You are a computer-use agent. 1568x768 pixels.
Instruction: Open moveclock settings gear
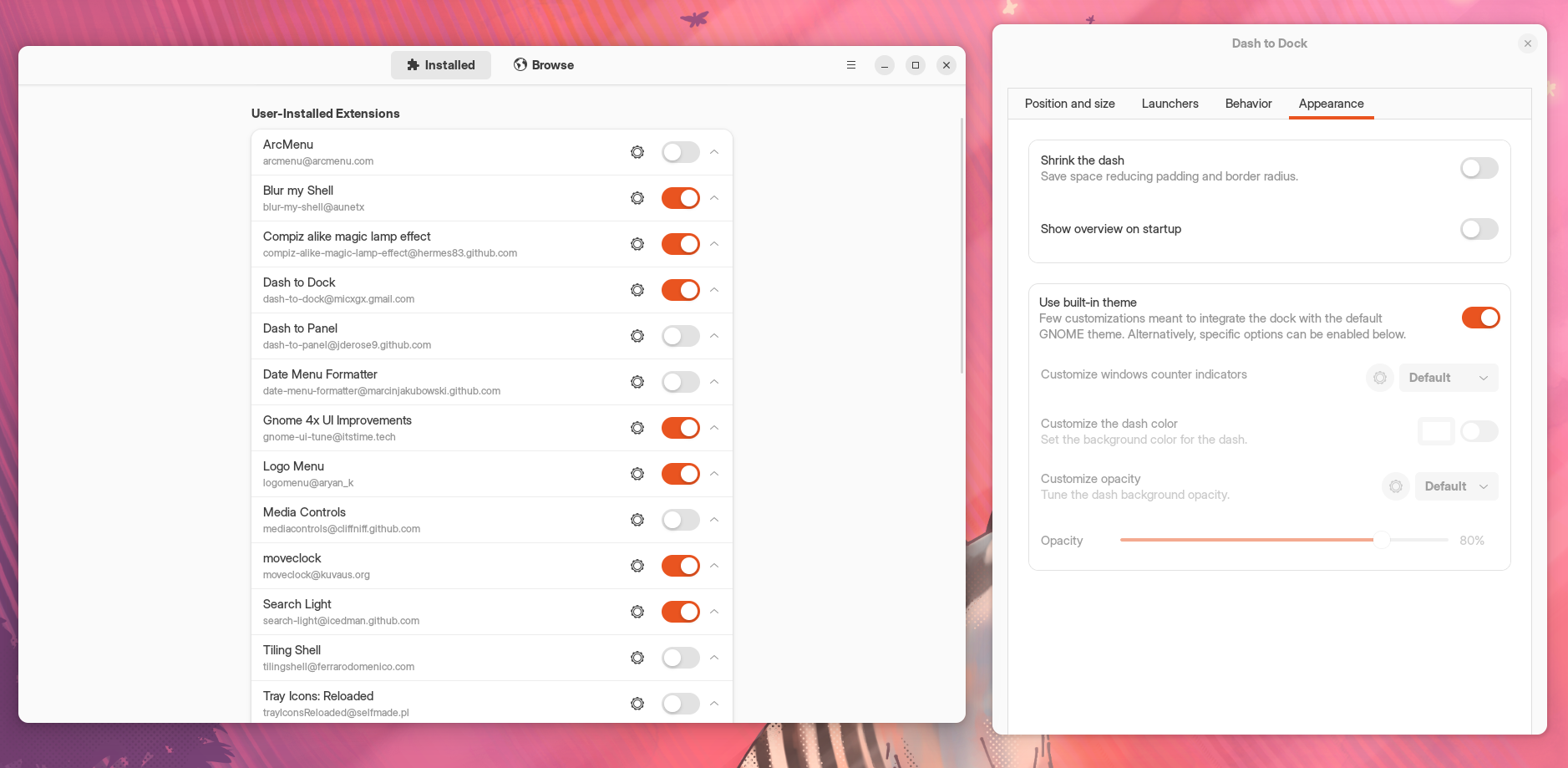pos(637,566)
